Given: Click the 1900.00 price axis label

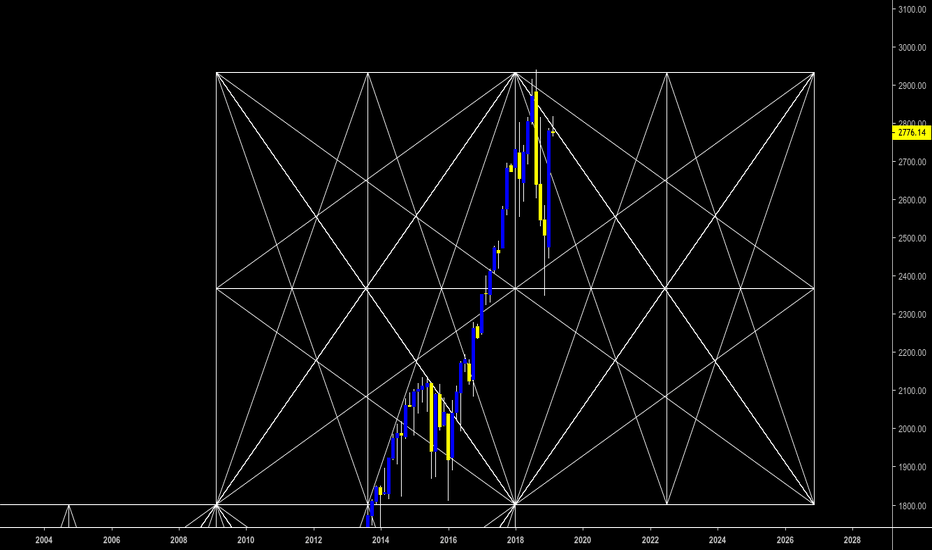Looking at the screenshot, I should [x=912, y=467].
